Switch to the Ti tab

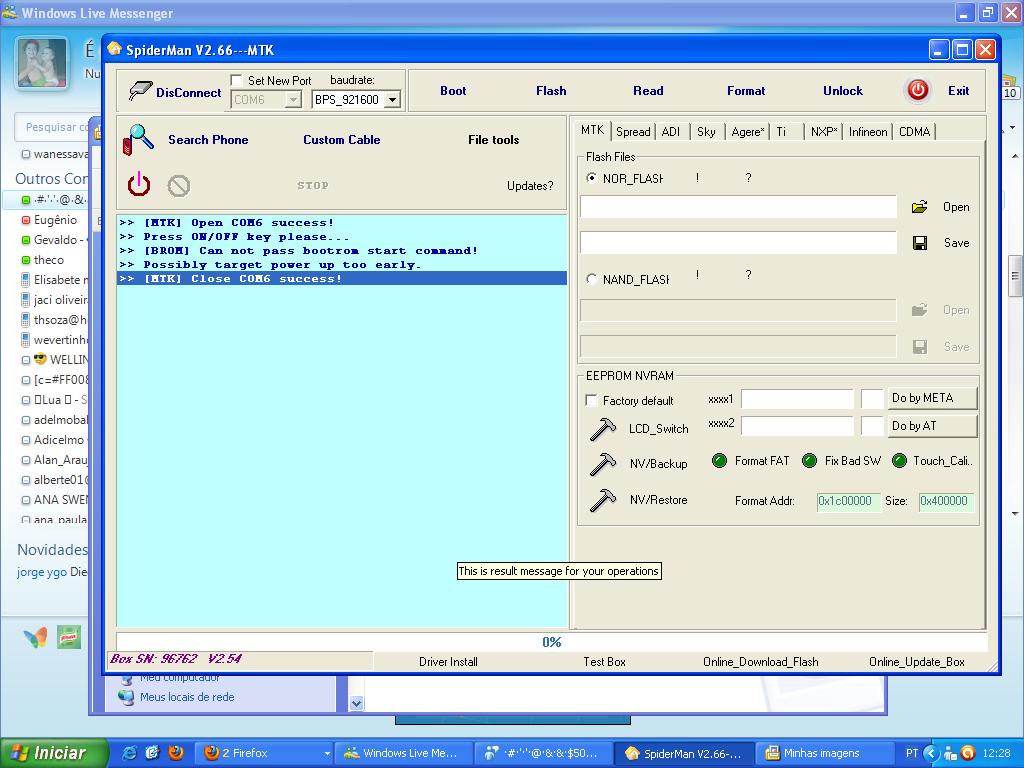786,132
